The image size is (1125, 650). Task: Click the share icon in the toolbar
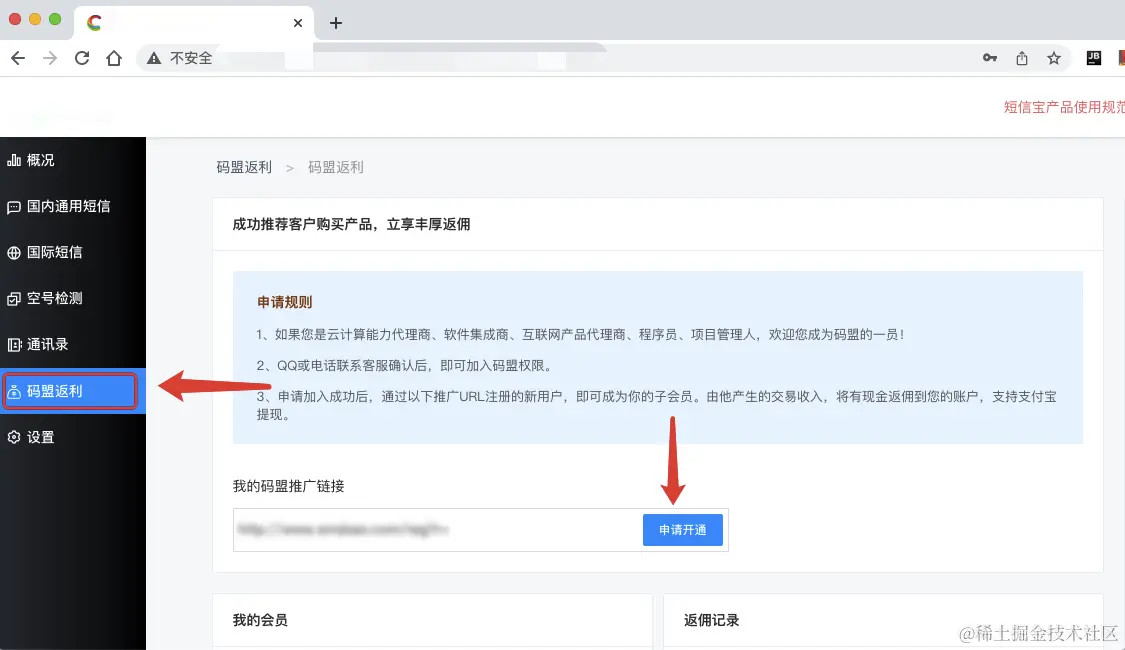(x=1022, y=58)
